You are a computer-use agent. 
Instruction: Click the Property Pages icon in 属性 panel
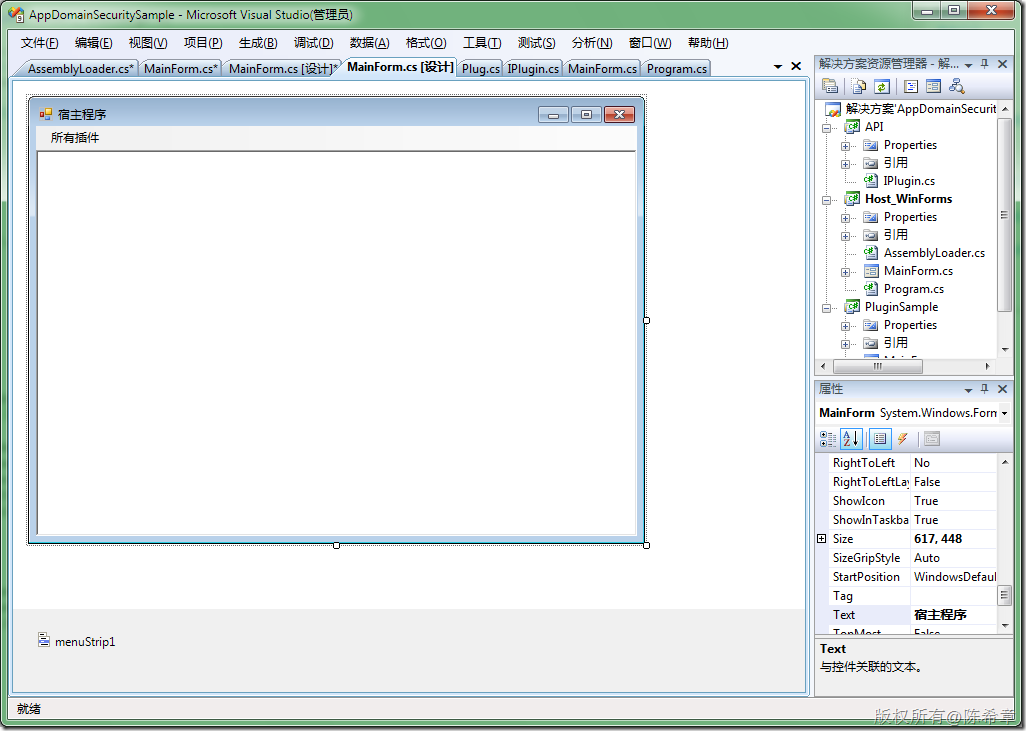pos(932,439)
